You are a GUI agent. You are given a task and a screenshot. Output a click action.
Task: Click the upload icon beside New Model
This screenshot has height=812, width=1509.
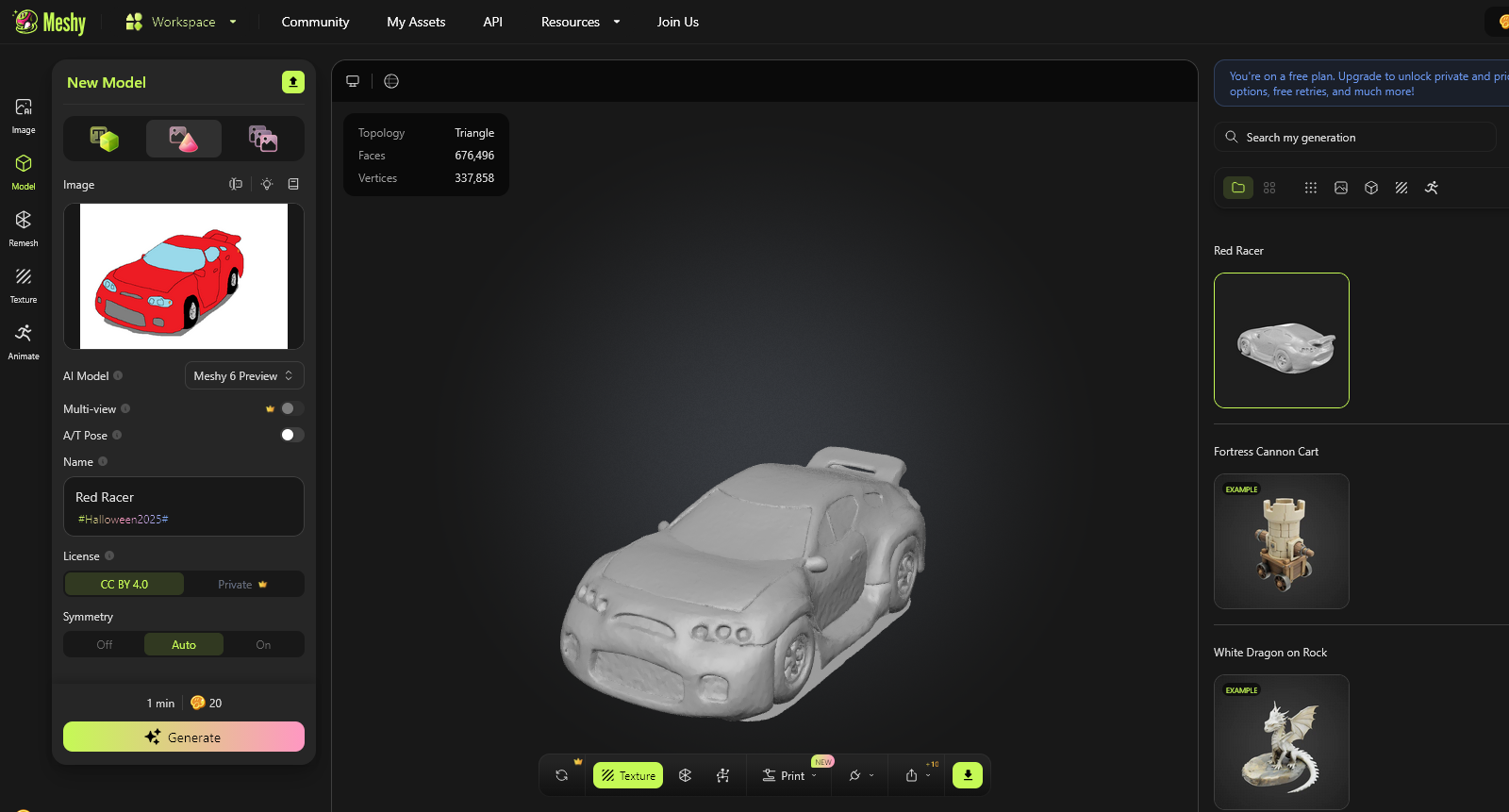(293, 82)
